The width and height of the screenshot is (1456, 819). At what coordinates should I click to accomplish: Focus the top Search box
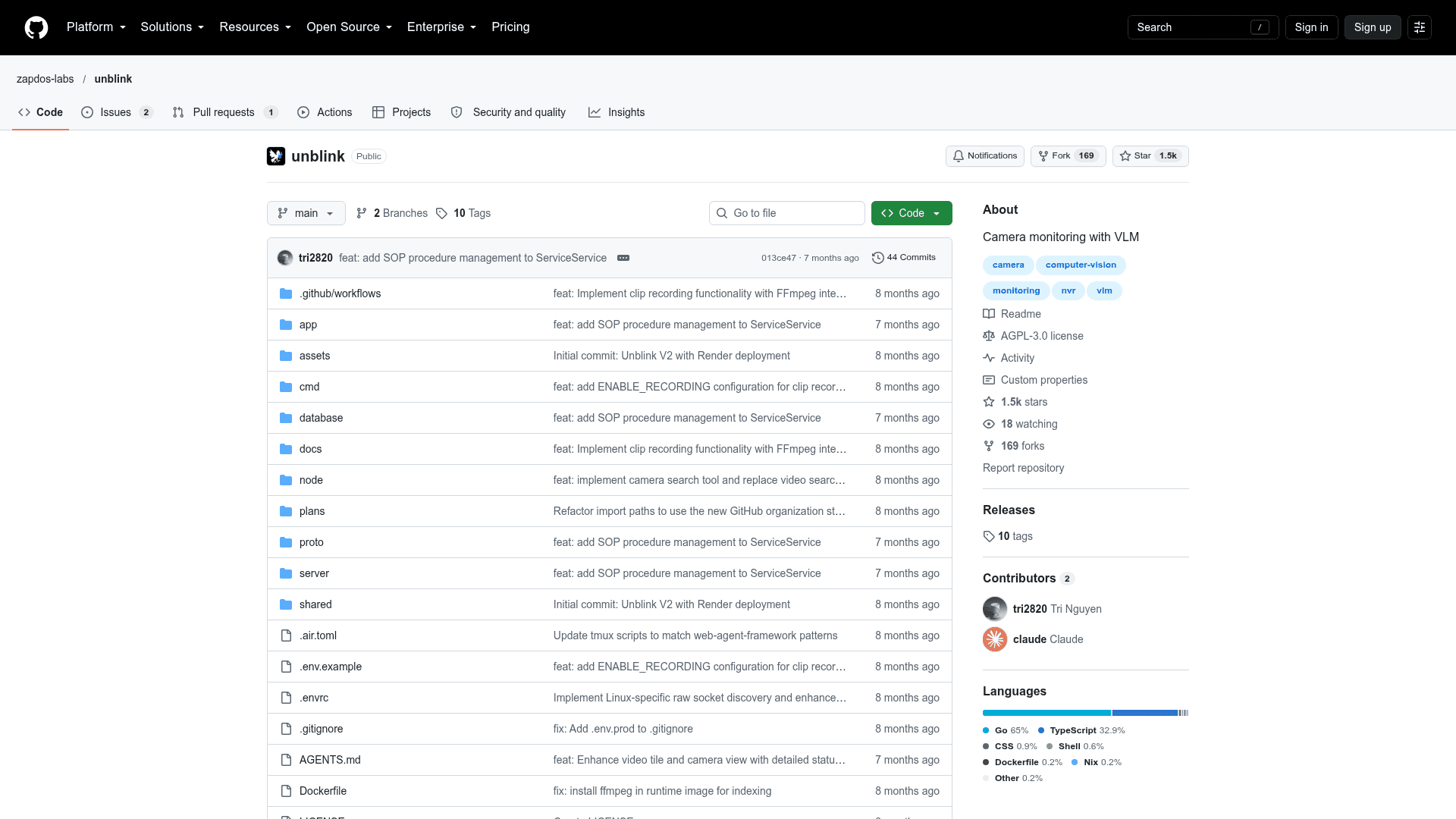pos(1203,27)
